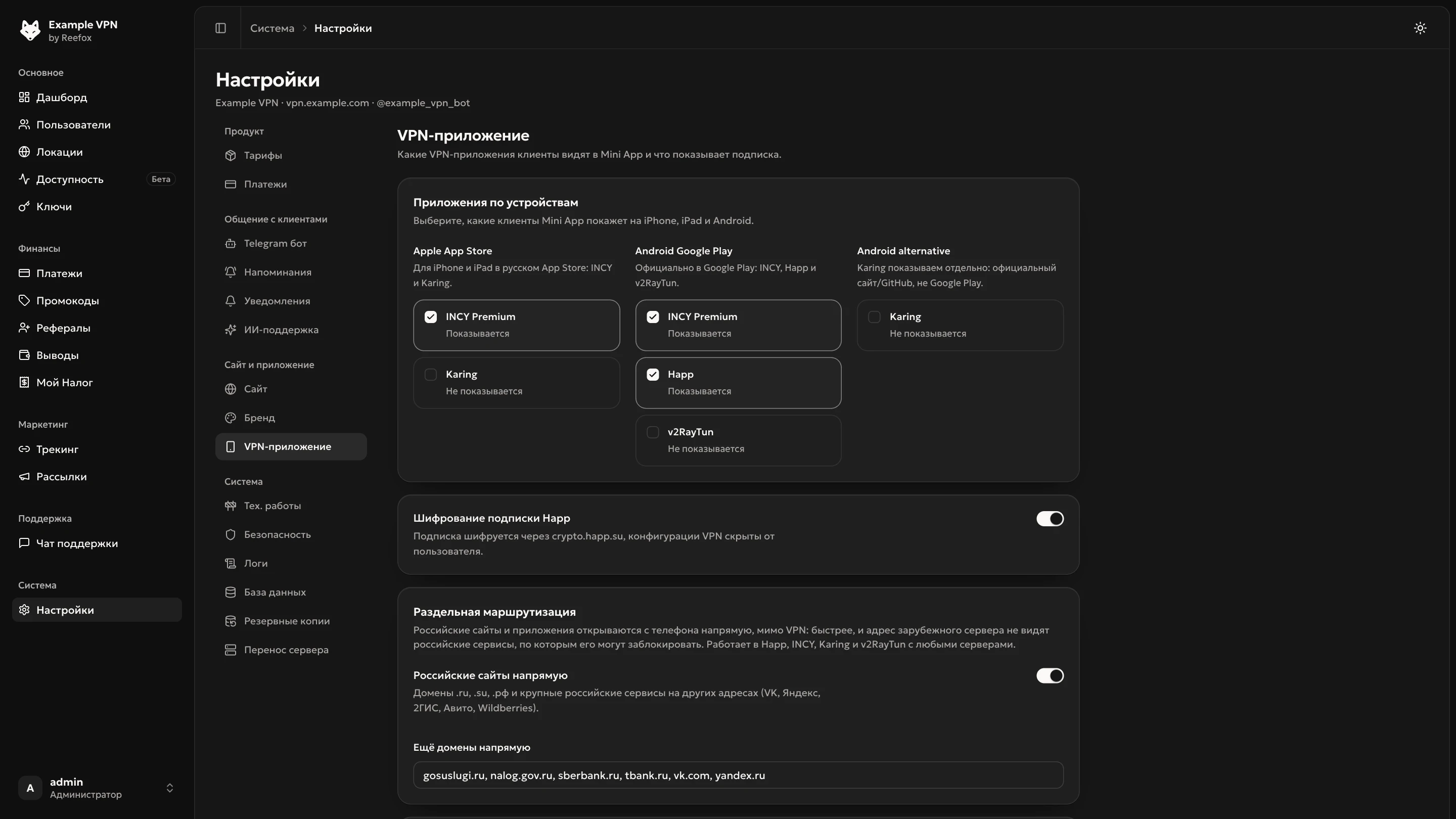Click the tag icon next to Промокоды
This screenshot has height=819, width=1456.
tap(24, 301)
